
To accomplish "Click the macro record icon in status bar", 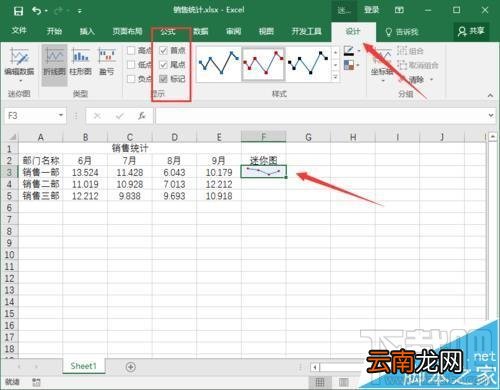I will click(36, 382).
